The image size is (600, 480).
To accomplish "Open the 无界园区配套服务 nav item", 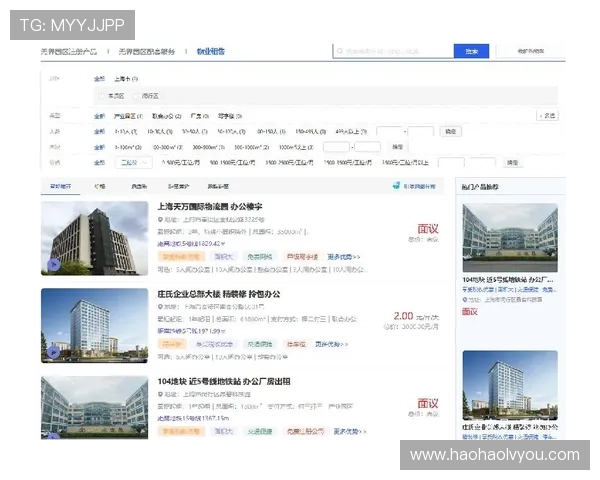I will tap(147, 51).
